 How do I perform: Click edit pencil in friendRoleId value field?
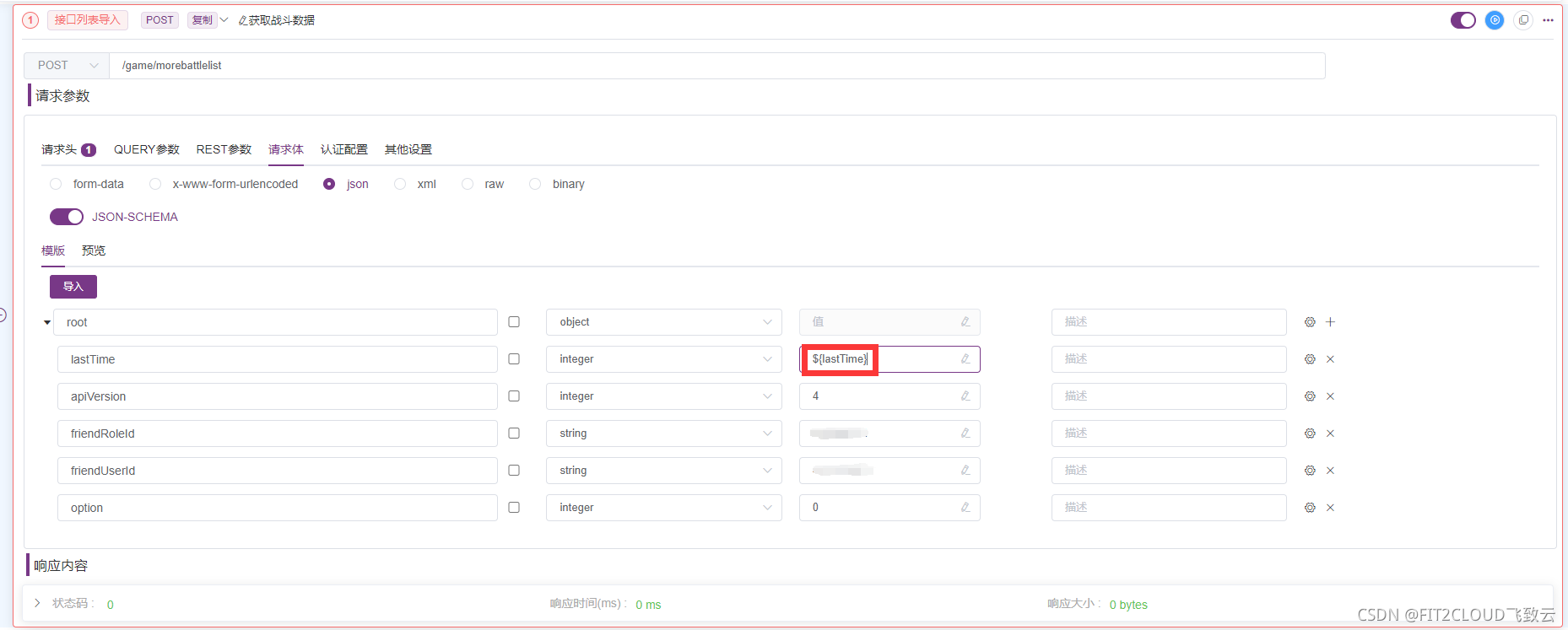click(x=965, y=433)
